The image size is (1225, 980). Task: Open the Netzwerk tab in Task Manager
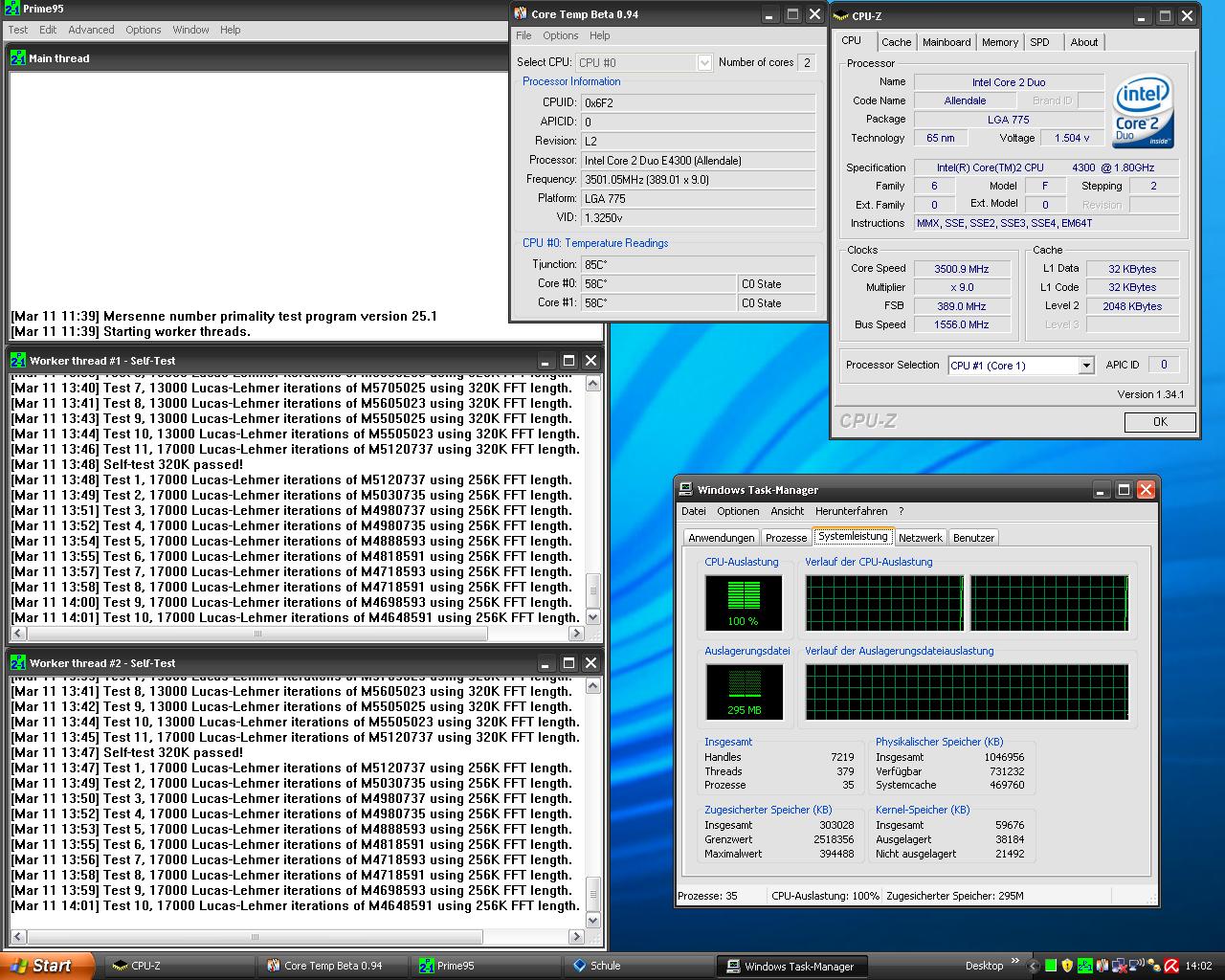point(920,538)
